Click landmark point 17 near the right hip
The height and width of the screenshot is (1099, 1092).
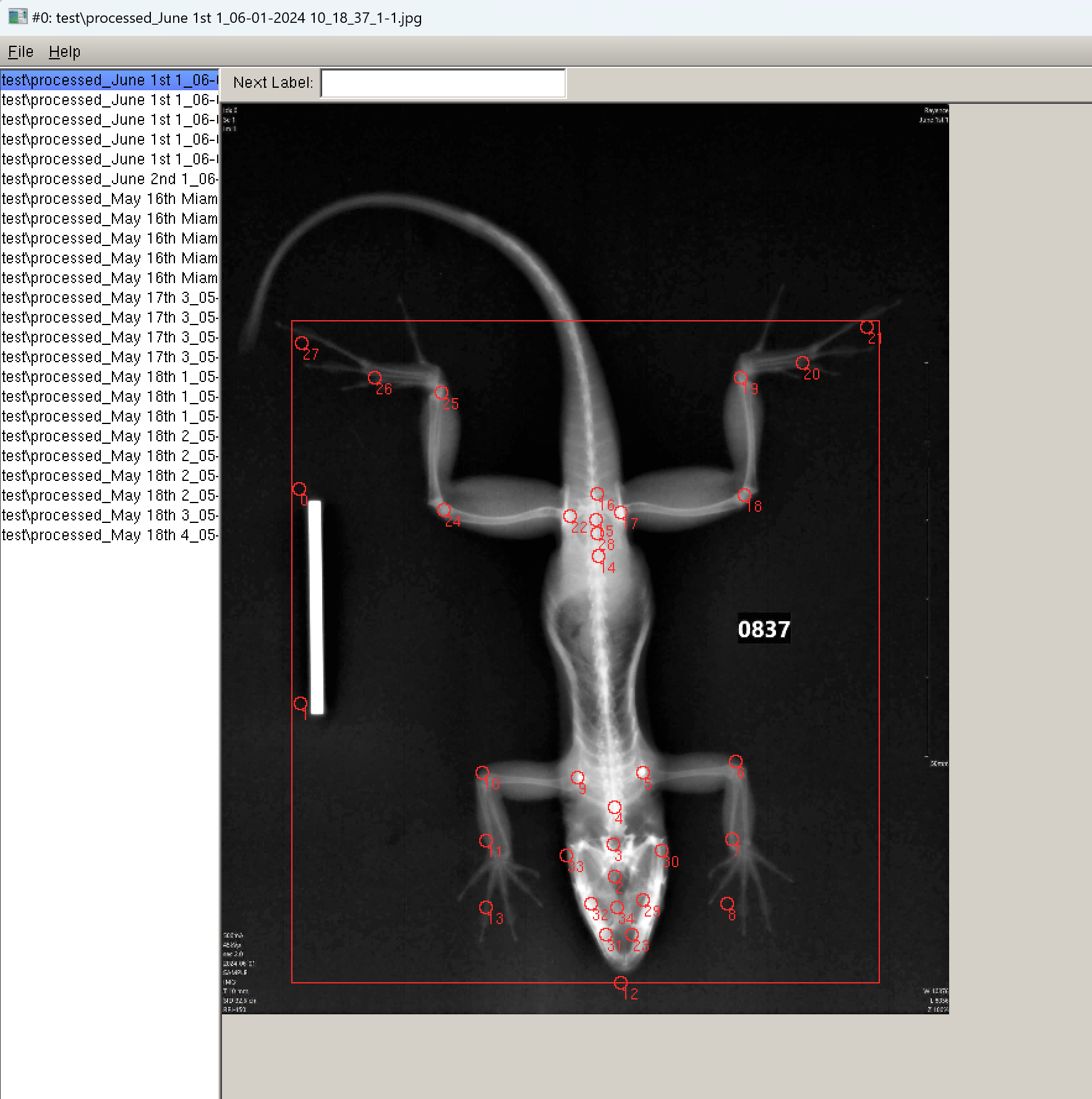621,512
